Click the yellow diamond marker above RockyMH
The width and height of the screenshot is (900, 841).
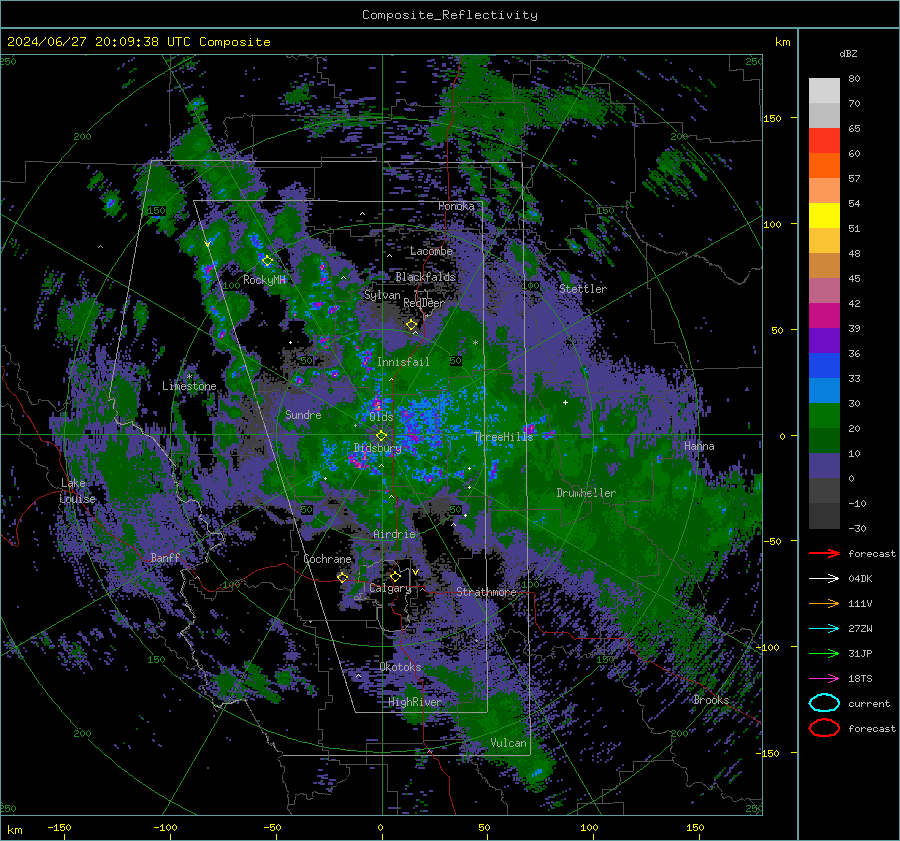(267, 261)
